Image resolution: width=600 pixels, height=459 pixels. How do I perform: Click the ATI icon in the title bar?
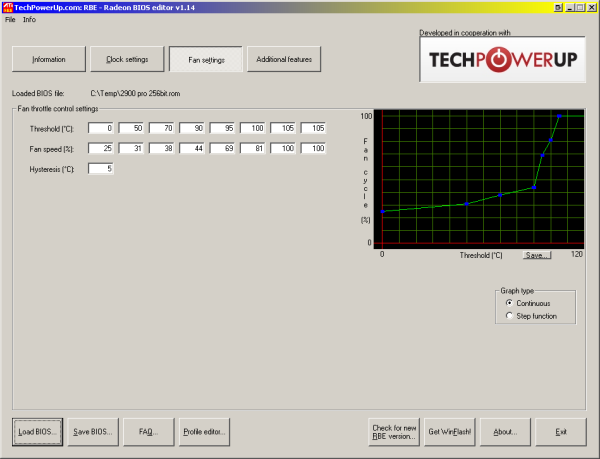click(7, 7)
